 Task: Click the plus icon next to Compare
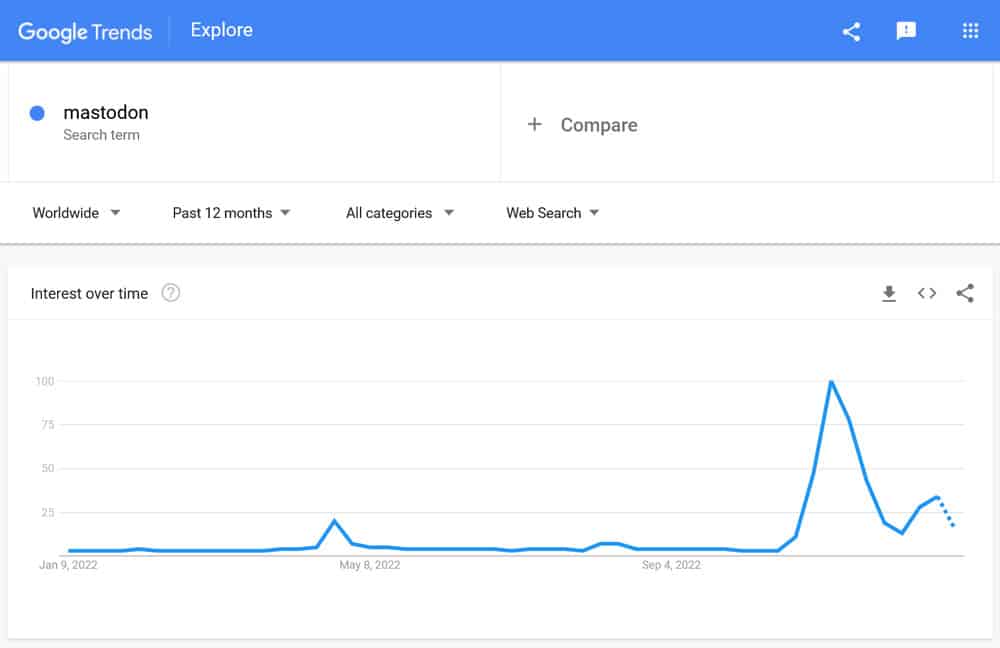click(x=535, y=124)
